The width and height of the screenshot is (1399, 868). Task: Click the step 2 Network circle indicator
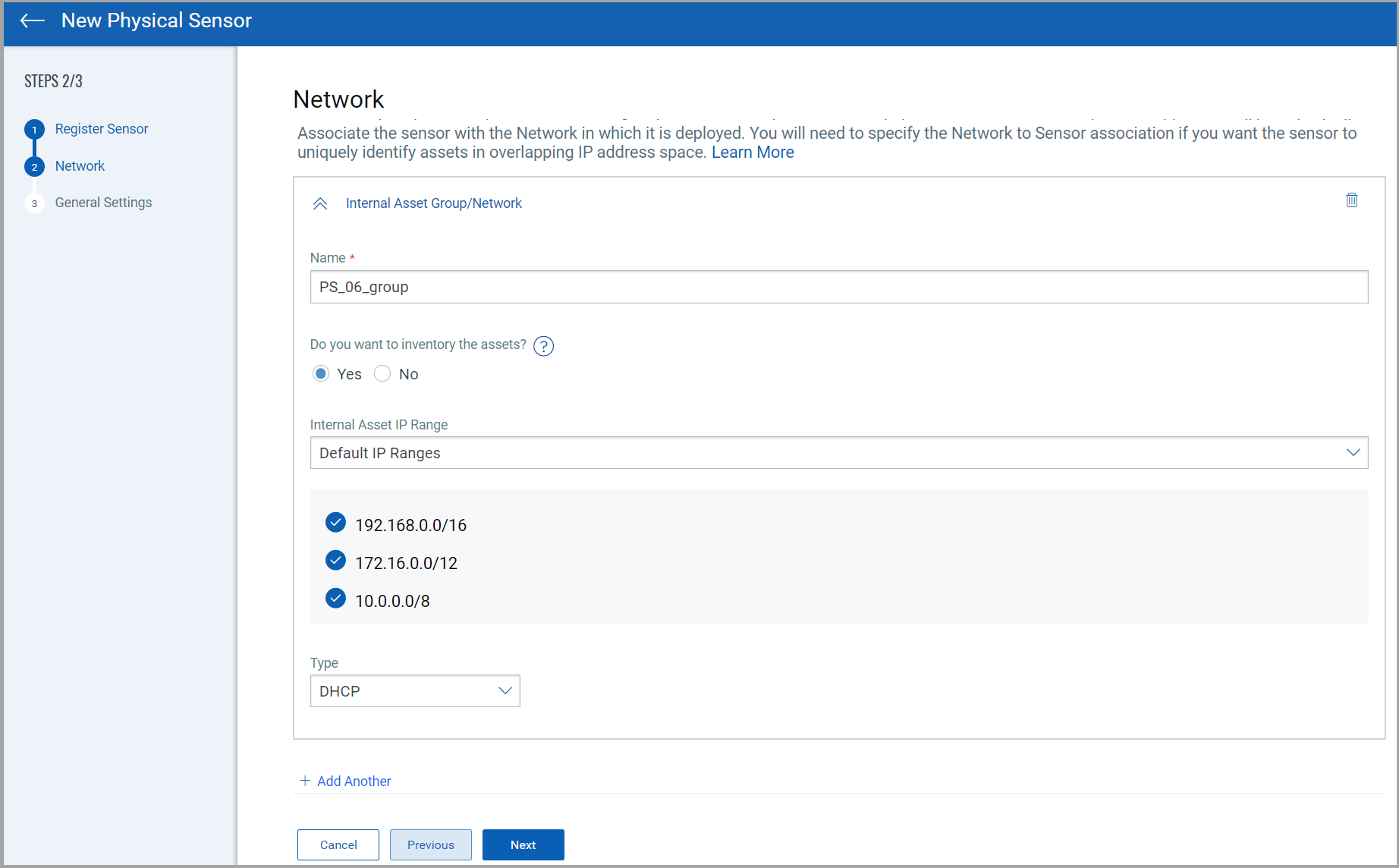pyautogui.click(x=34, y=166)
